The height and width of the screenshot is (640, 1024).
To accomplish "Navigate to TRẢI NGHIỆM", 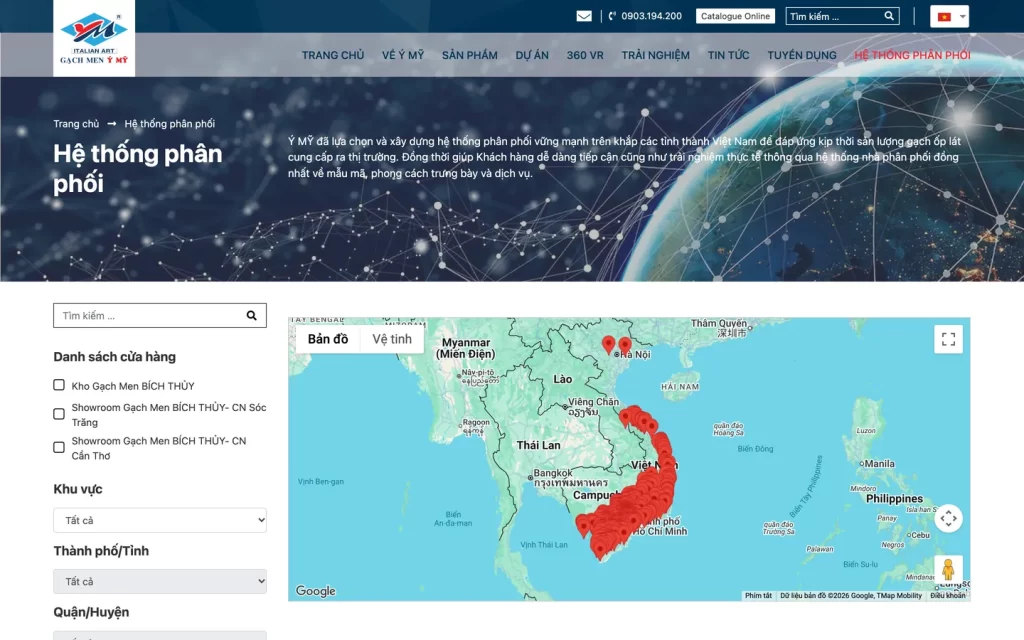I will click(656, 56).
